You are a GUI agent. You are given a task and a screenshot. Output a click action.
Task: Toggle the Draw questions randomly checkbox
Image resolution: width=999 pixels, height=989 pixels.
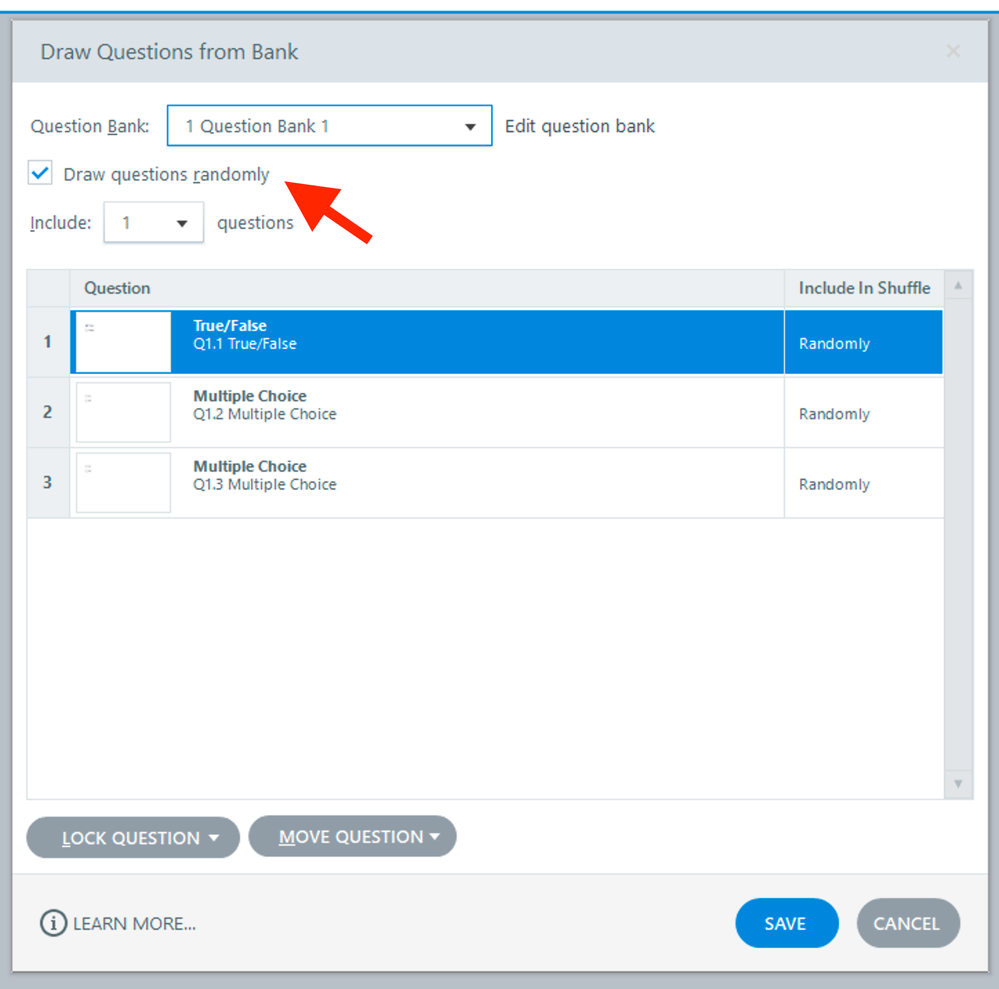tap(40, 173)
